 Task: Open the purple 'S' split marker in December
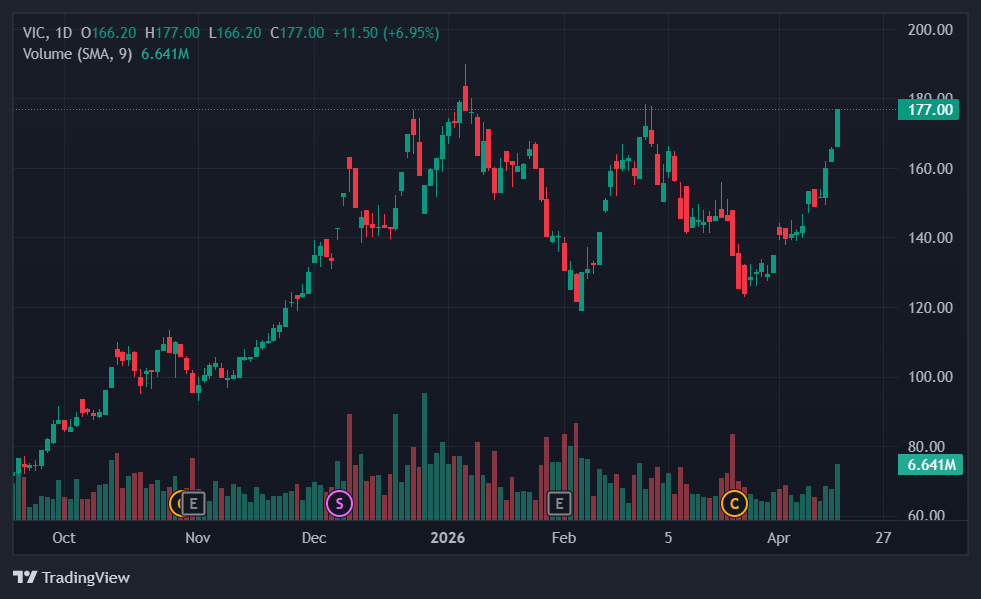tap(339, 503)
